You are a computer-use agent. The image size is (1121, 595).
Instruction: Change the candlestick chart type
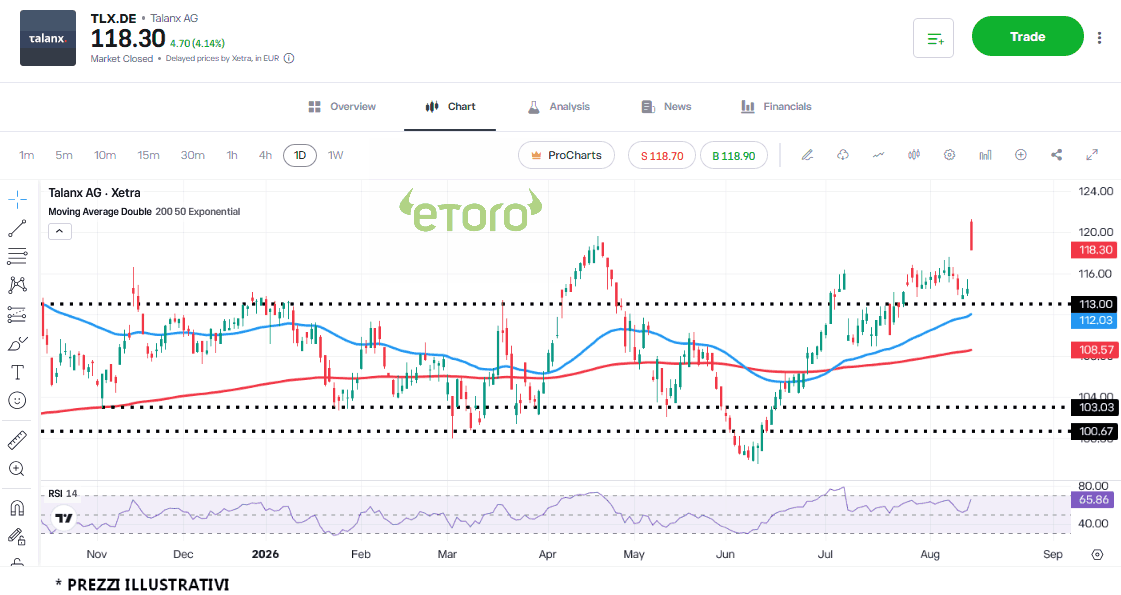click(914, 155)
